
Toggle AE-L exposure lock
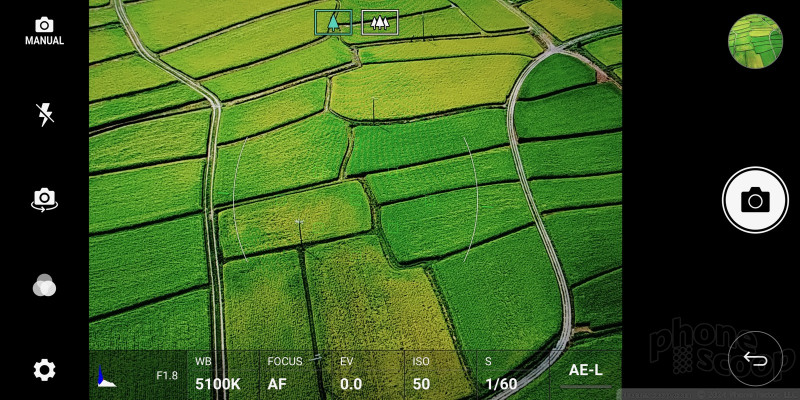pyautogui.click(x=586, y=374)
